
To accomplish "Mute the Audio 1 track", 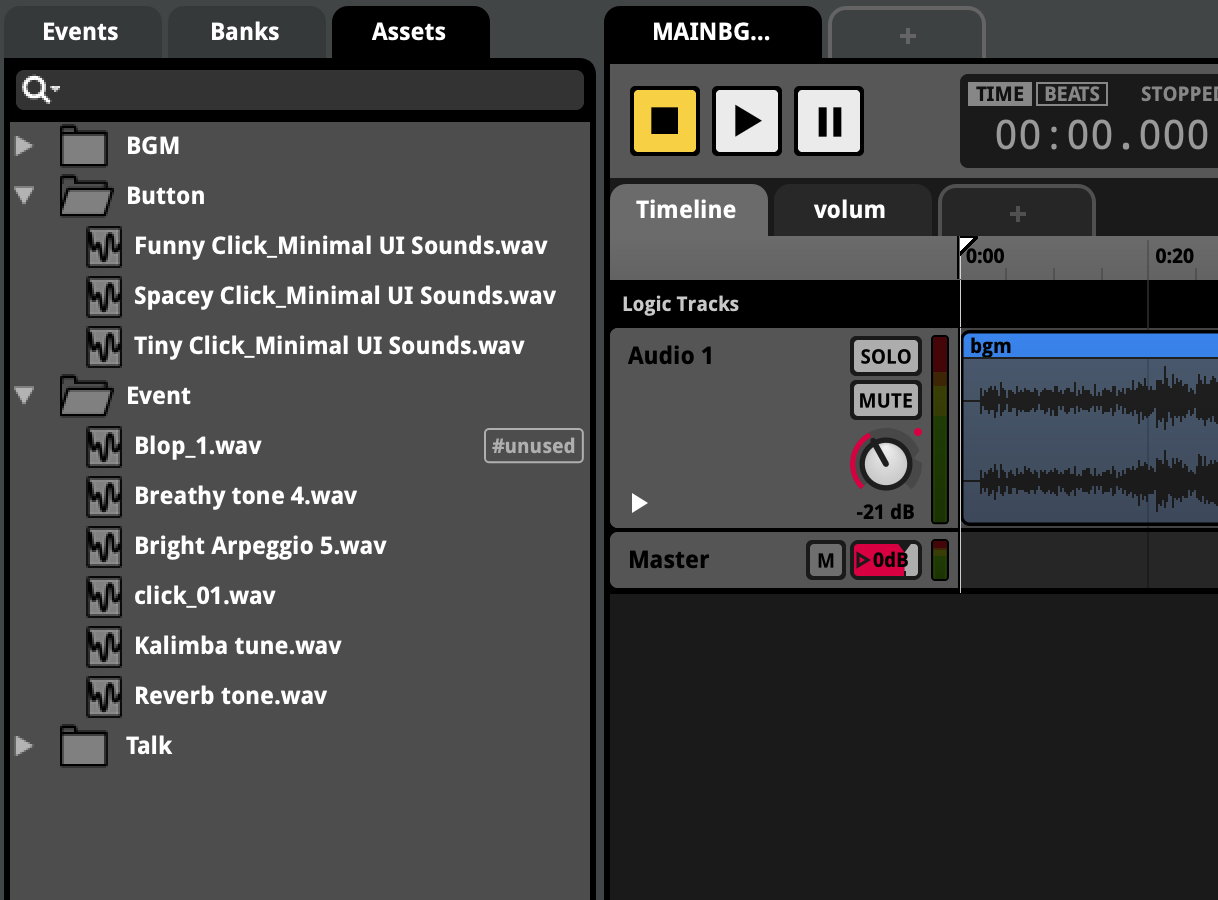I will pos(886,401).
